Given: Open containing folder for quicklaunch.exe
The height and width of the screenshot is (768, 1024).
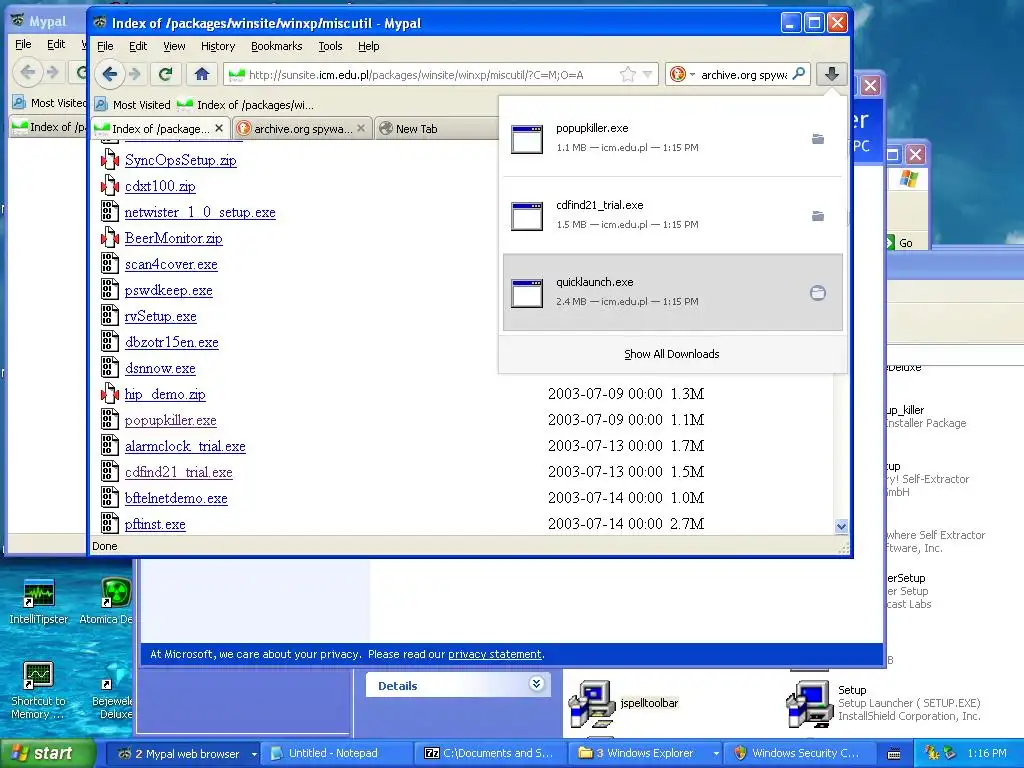Looking at the screenshot, I should (x=818, y=293).
